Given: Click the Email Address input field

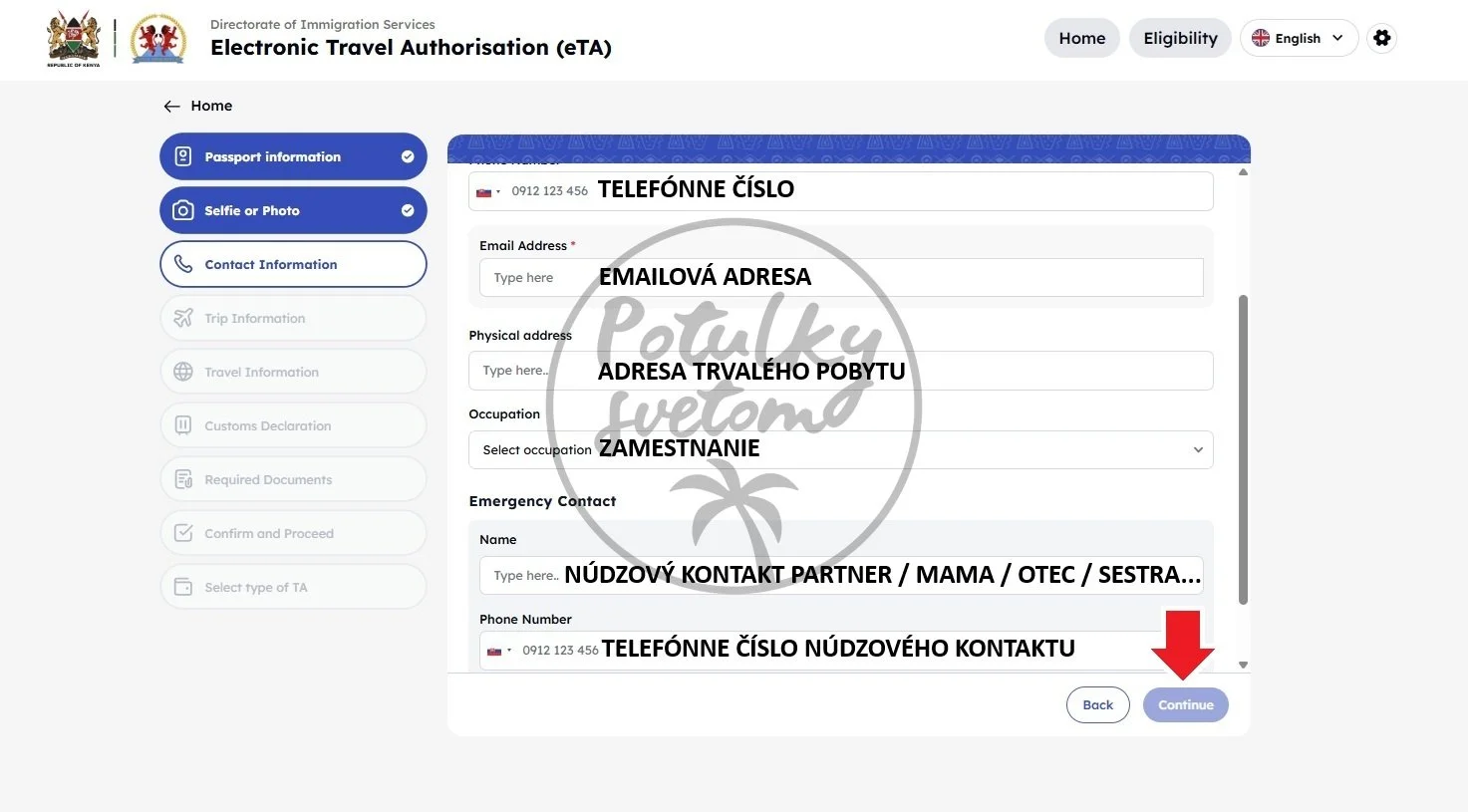Looking at the screenshot, I should coord(841,278).
